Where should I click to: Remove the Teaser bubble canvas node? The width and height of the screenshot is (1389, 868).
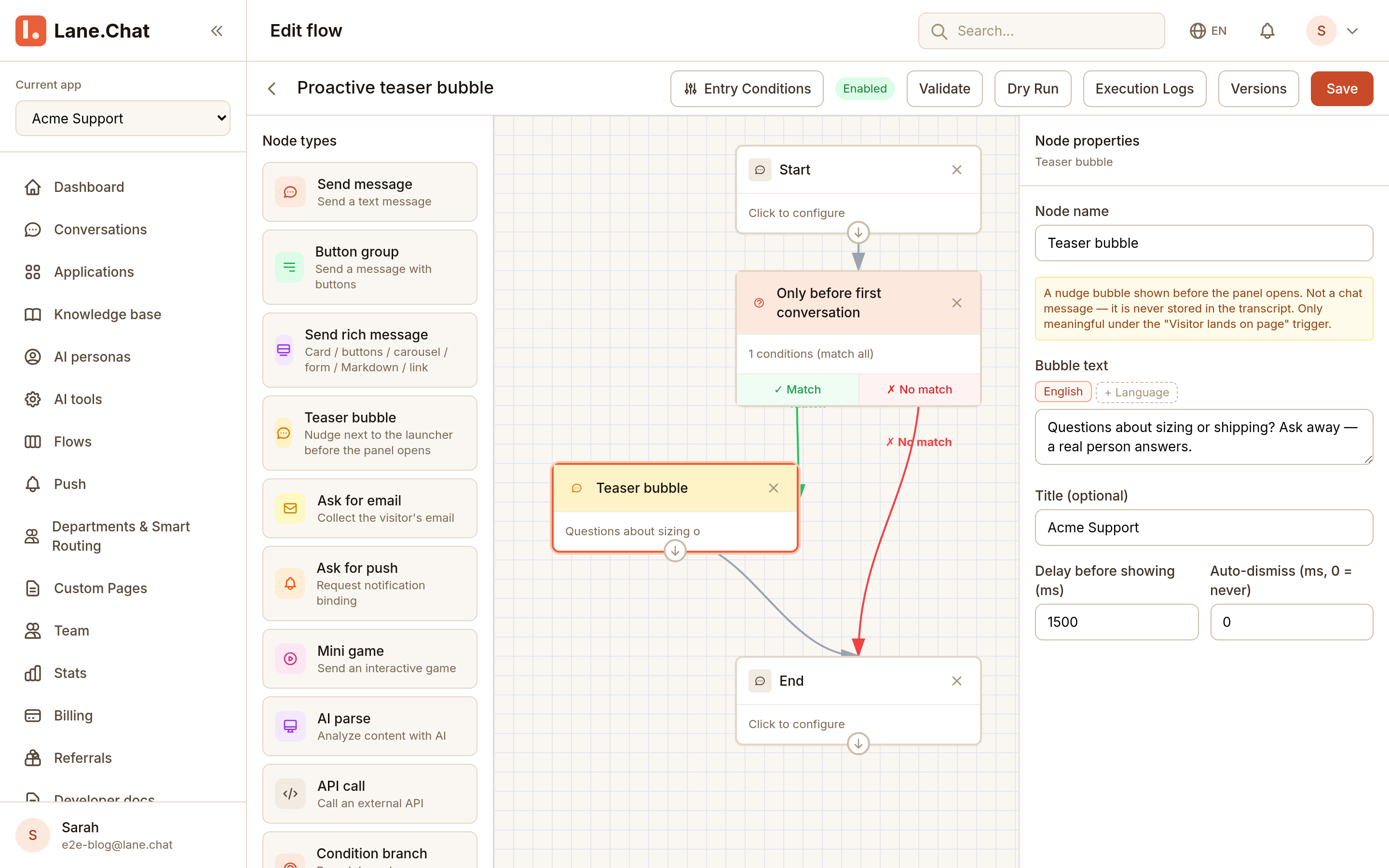click(773, 488)
